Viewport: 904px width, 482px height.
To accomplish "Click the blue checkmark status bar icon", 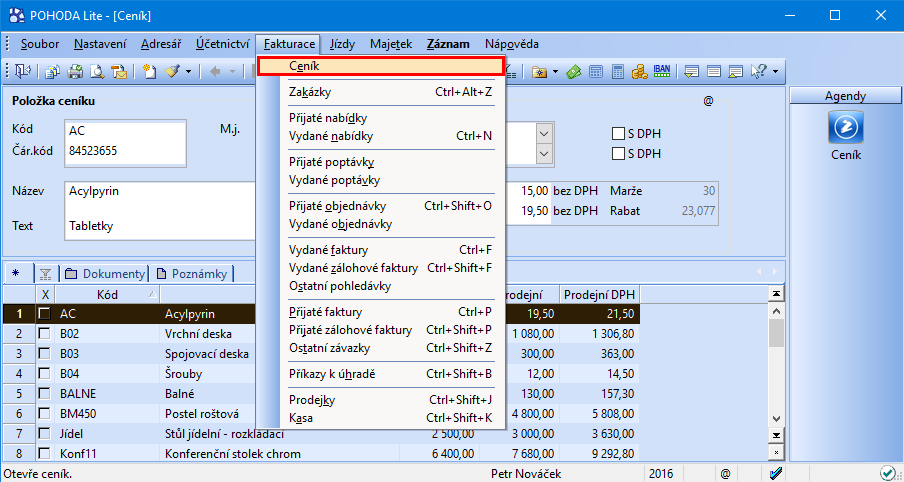I will click(x=777, y=473).
